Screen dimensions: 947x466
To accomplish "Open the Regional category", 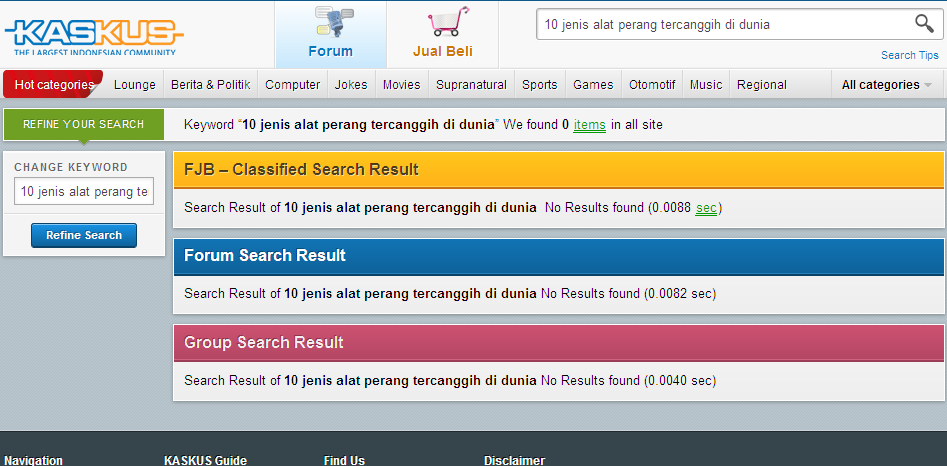I will pyautogui.click(x=762, y=85).
